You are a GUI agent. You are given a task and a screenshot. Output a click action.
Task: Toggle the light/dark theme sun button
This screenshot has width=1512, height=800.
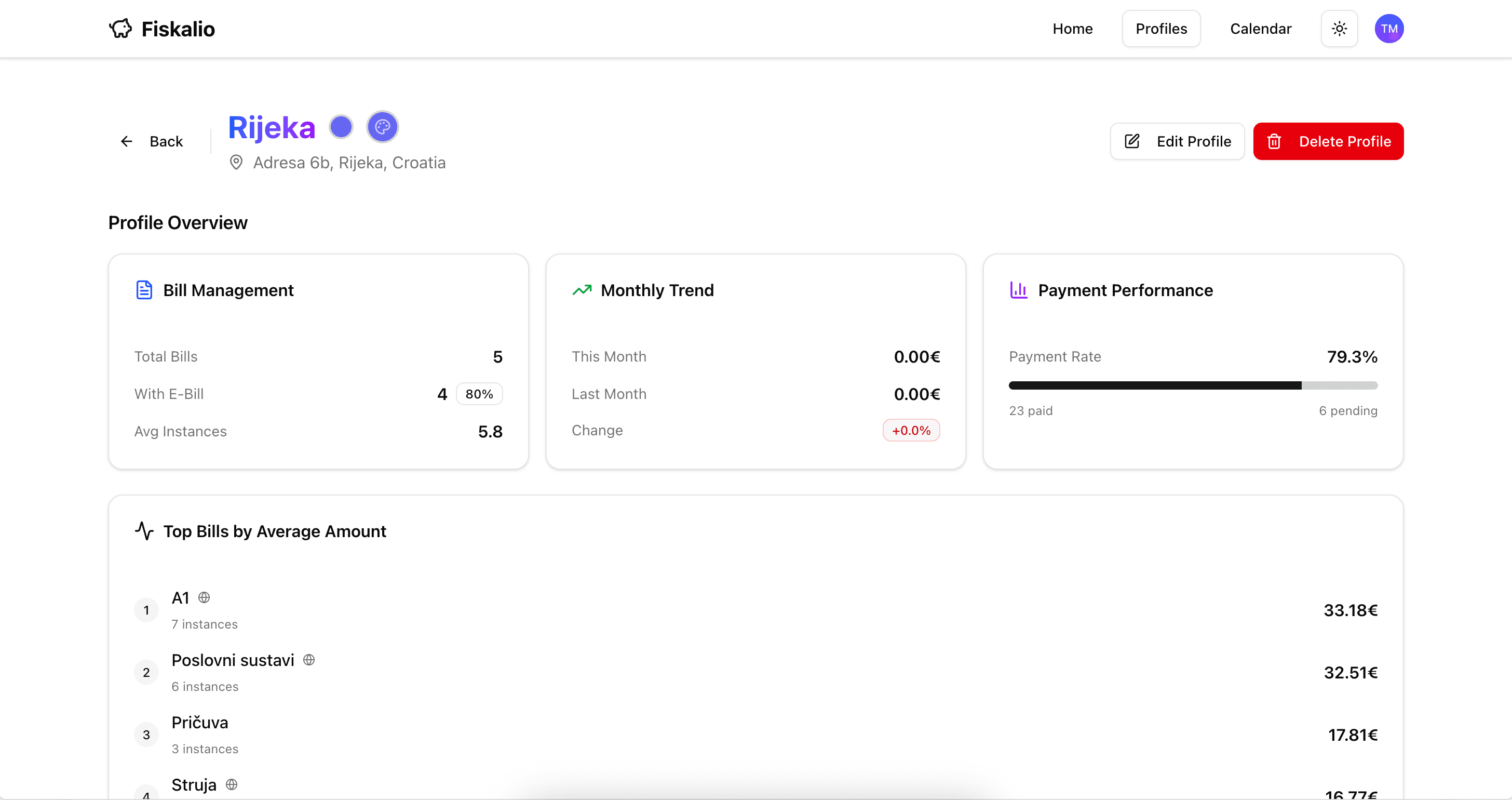point(1339,29)
